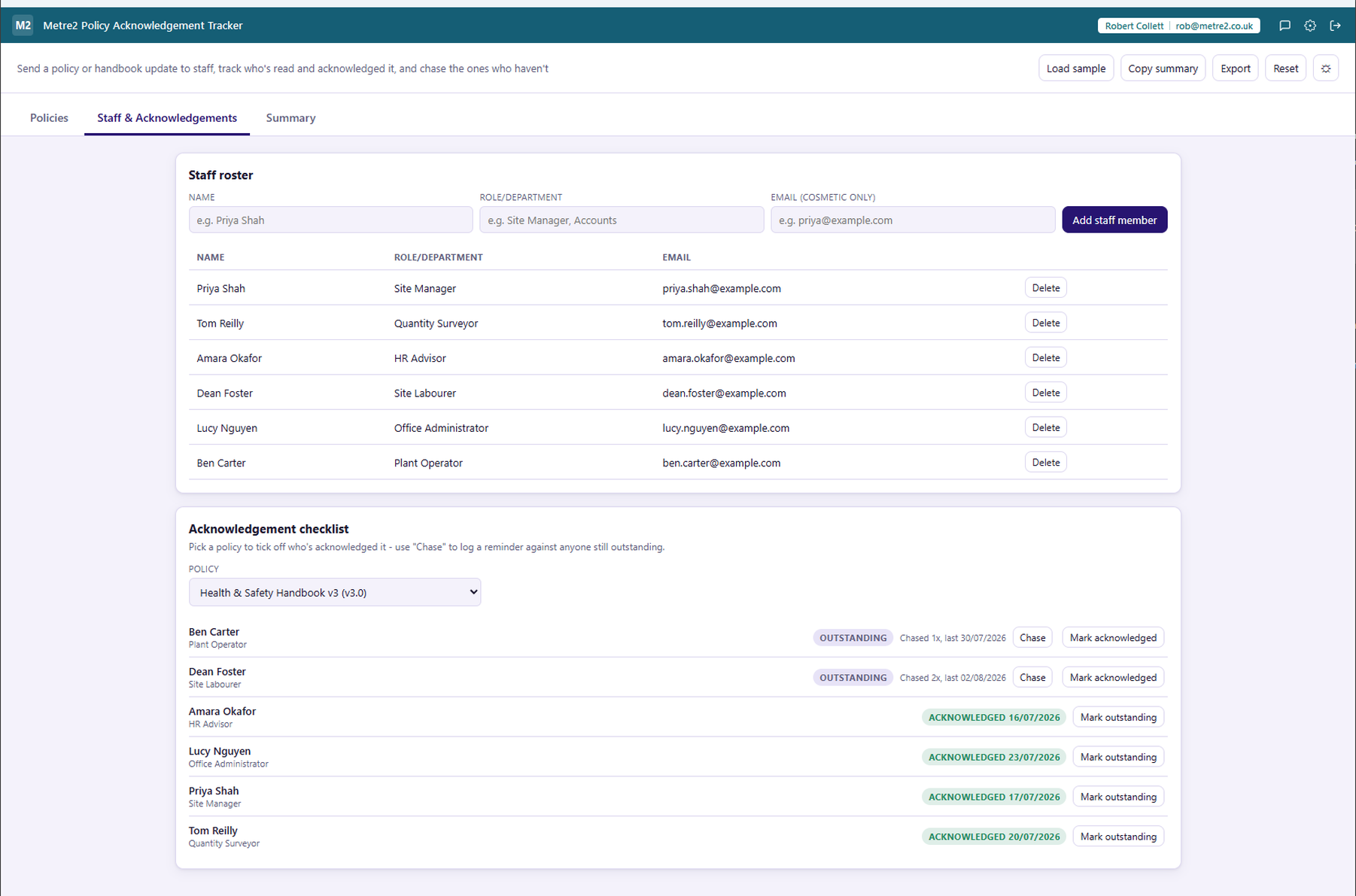Click ACKNOWLEDGED 20/07/2026 badge

point(993,837)
